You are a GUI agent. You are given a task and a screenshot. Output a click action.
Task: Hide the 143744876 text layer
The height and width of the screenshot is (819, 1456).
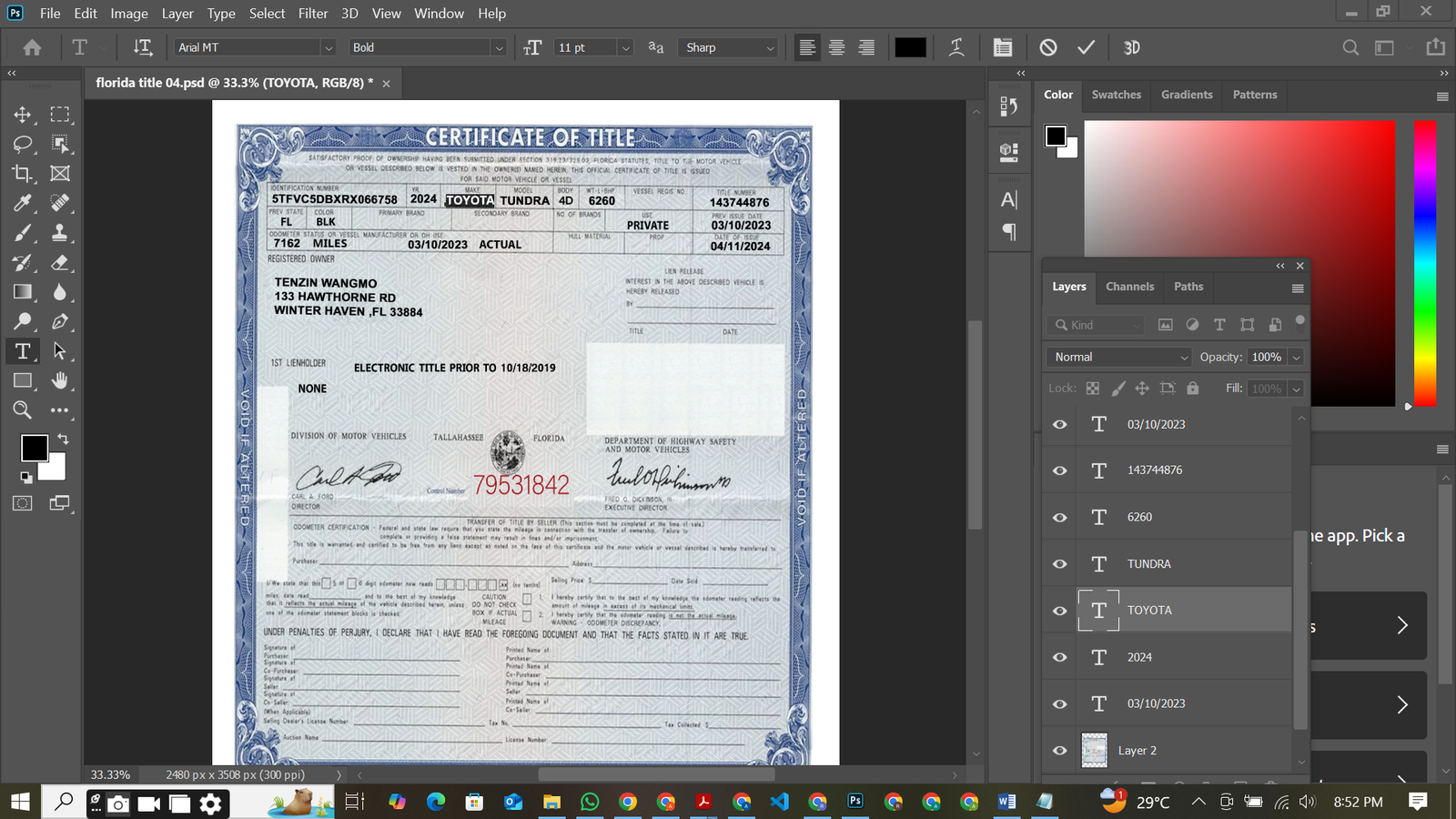(1060, 470)
